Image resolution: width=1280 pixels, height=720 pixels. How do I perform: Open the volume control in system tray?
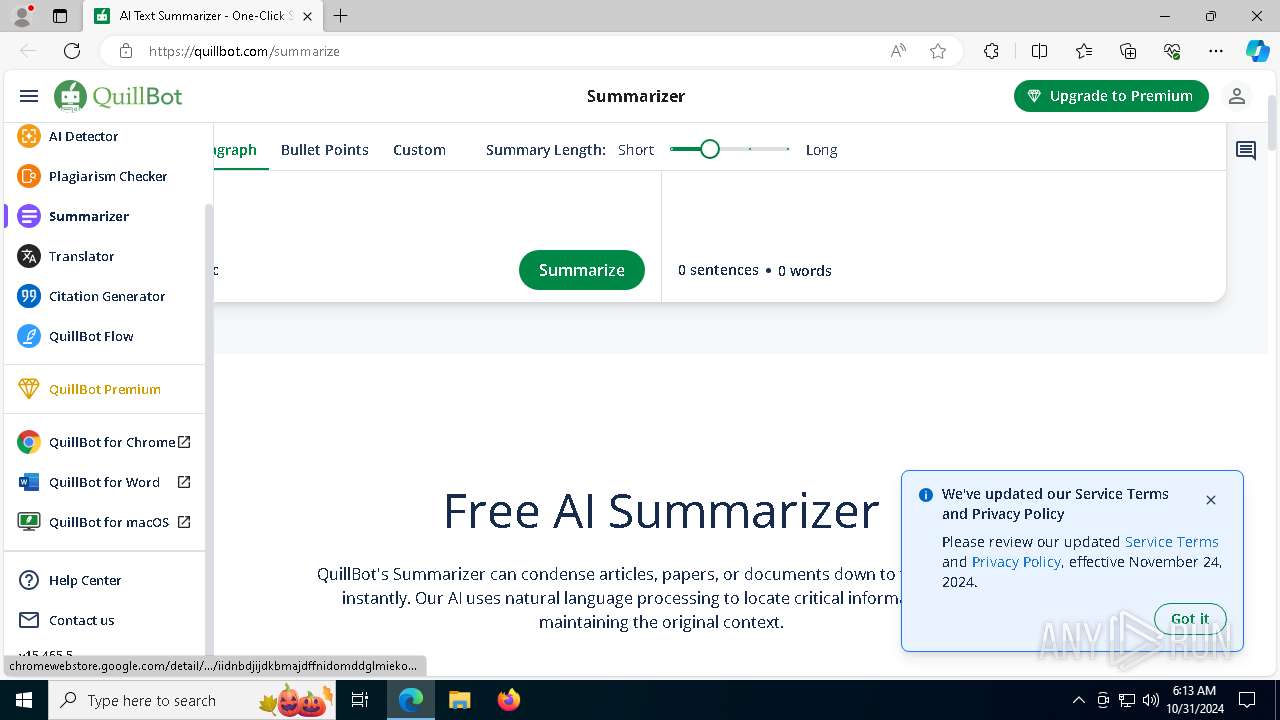[1150, 700]
